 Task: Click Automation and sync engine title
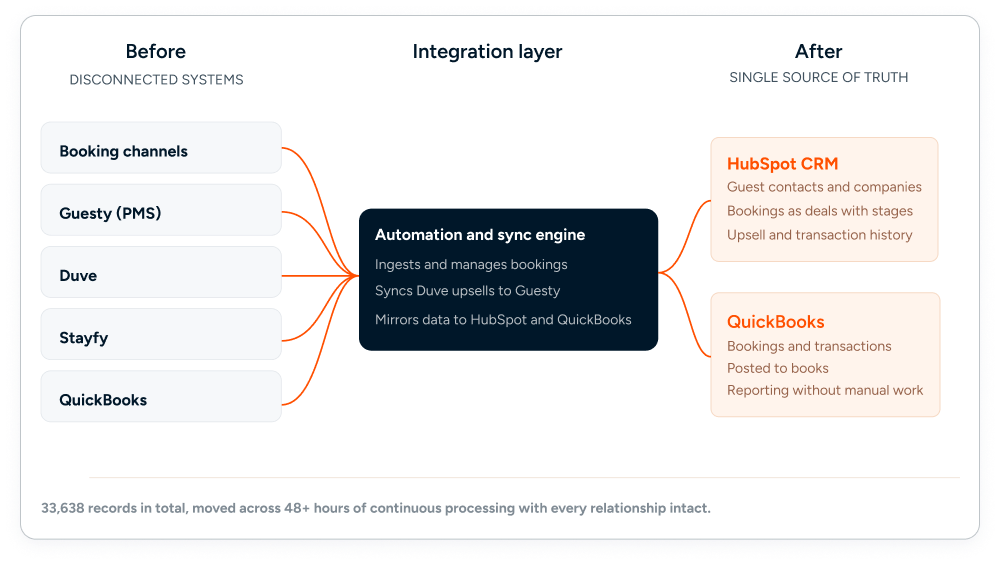(x=480, y=235)
